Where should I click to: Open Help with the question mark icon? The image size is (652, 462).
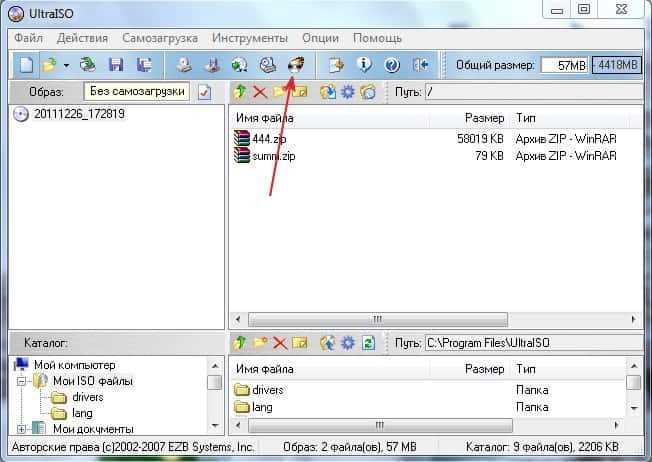392,65
